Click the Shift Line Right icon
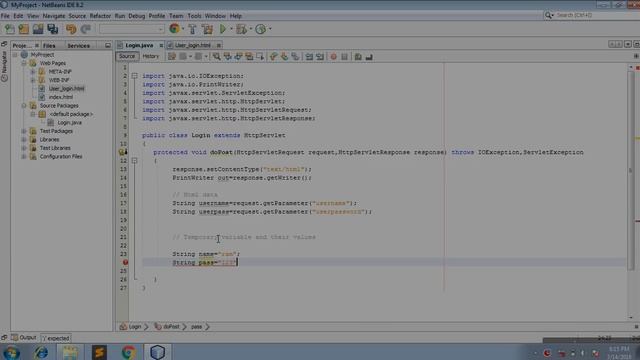 [320, 57]
